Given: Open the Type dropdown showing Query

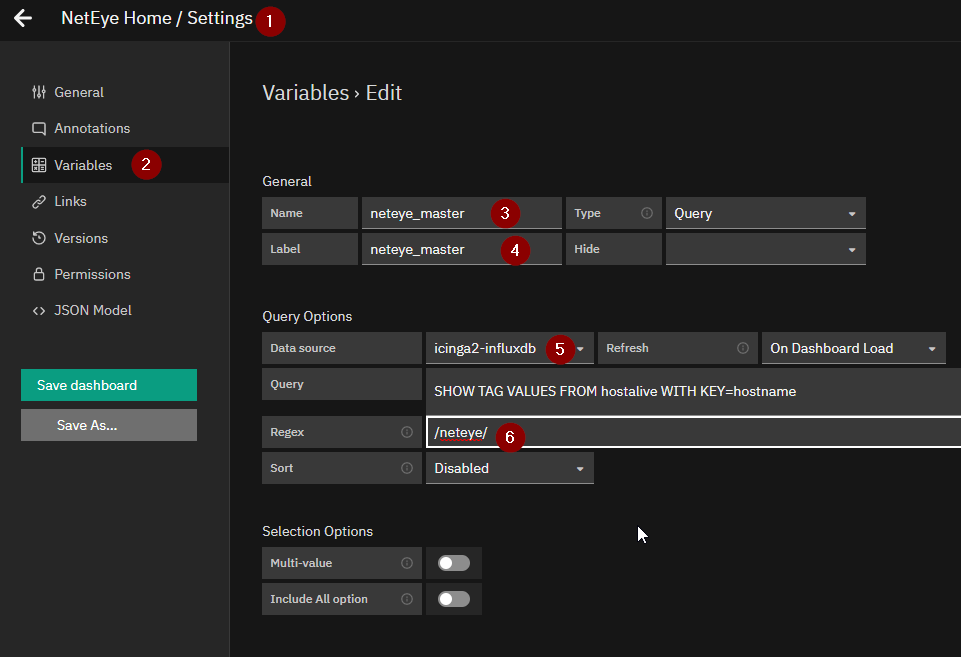Looking at the screenshot, I should [765, 213].
